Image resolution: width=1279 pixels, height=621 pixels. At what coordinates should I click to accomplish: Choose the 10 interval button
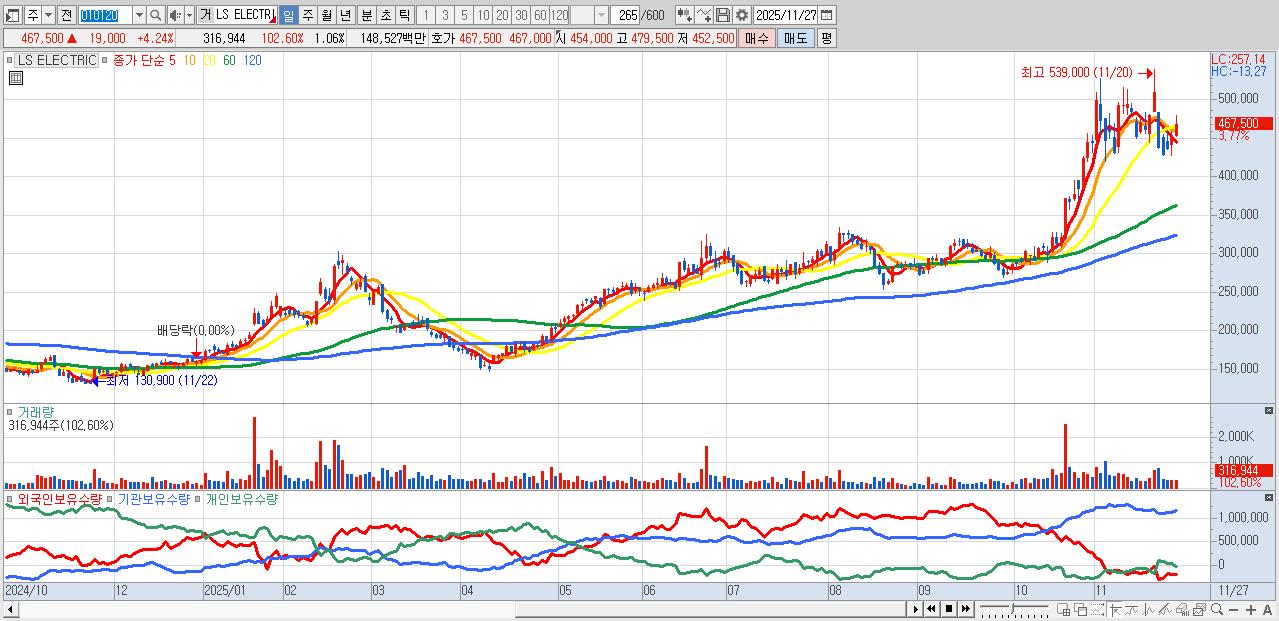coord(483,15)
